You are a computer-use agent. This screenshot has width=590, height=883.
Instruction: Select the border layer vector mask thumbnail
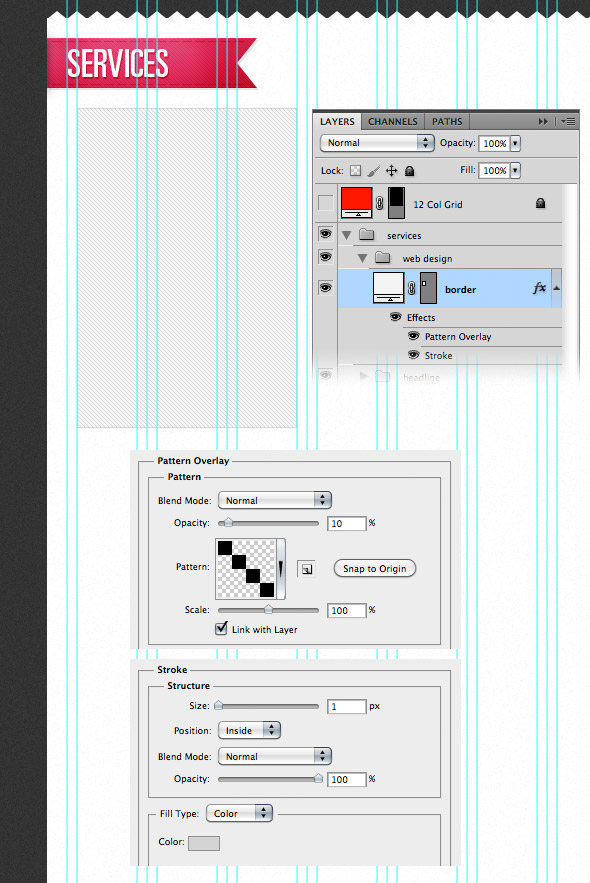point(428,288)
